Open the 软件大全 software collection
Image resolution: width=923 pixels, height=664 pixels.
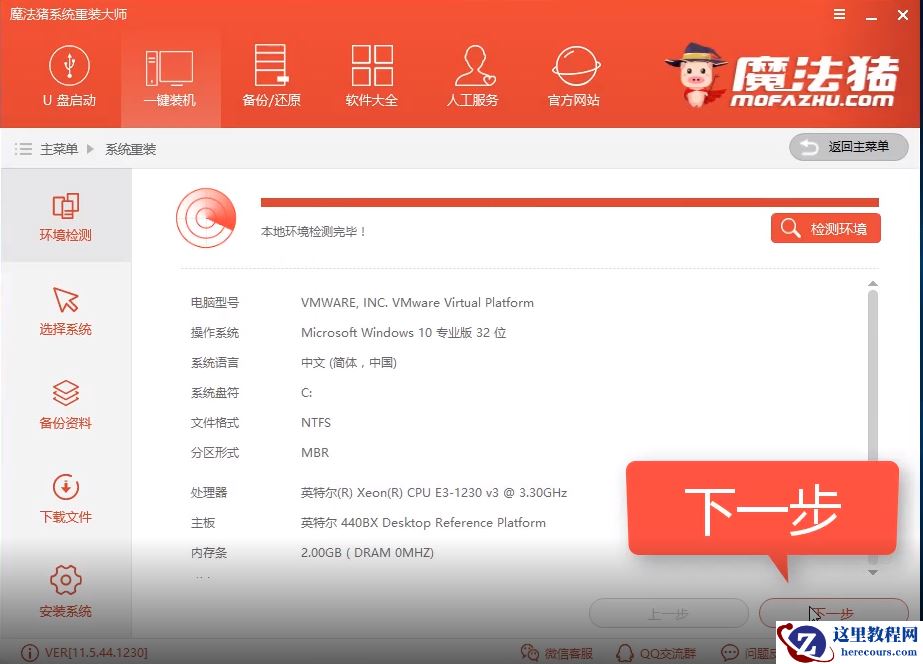point(371,77)
